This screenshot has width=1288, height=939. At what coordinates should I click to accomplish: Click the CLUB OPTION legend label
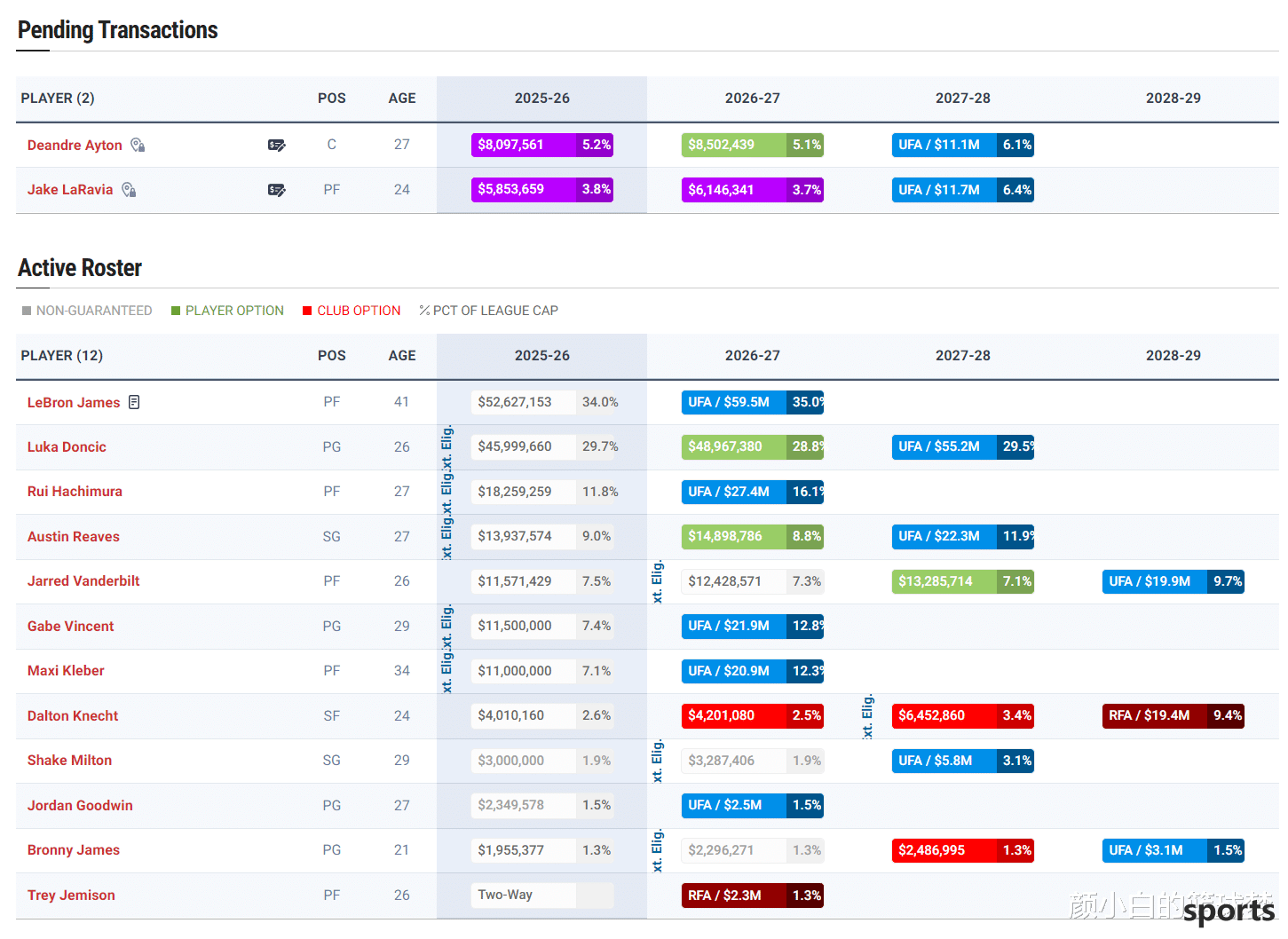pos(359,311)
